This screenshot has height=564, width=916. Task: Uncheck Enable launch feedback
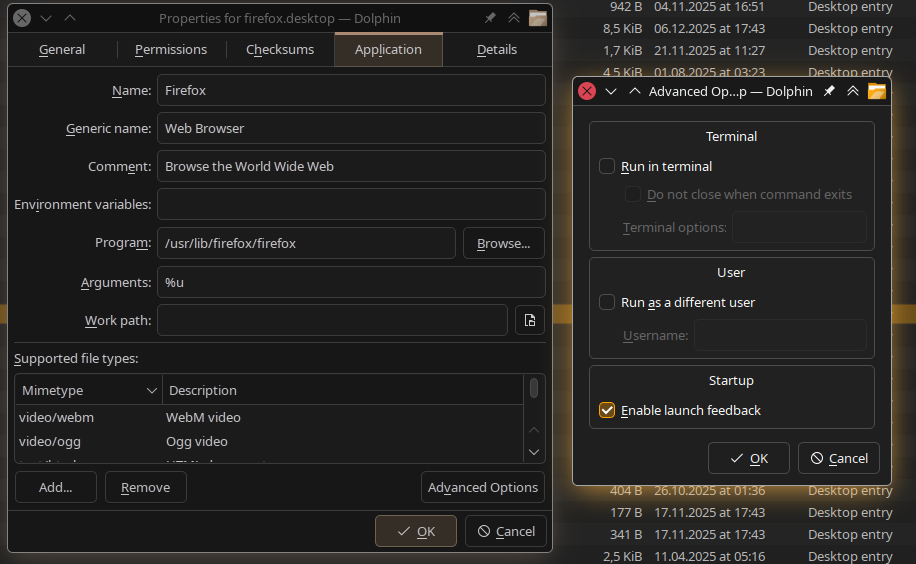pos(607,410)
